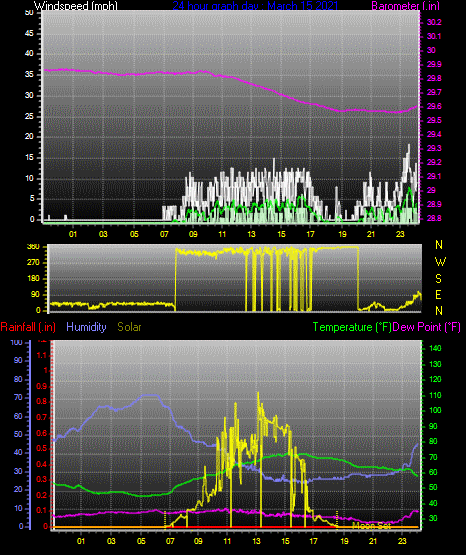
Task: Click the 'Dew Point (°F)' legend label
Action: [x=426, y=327]
